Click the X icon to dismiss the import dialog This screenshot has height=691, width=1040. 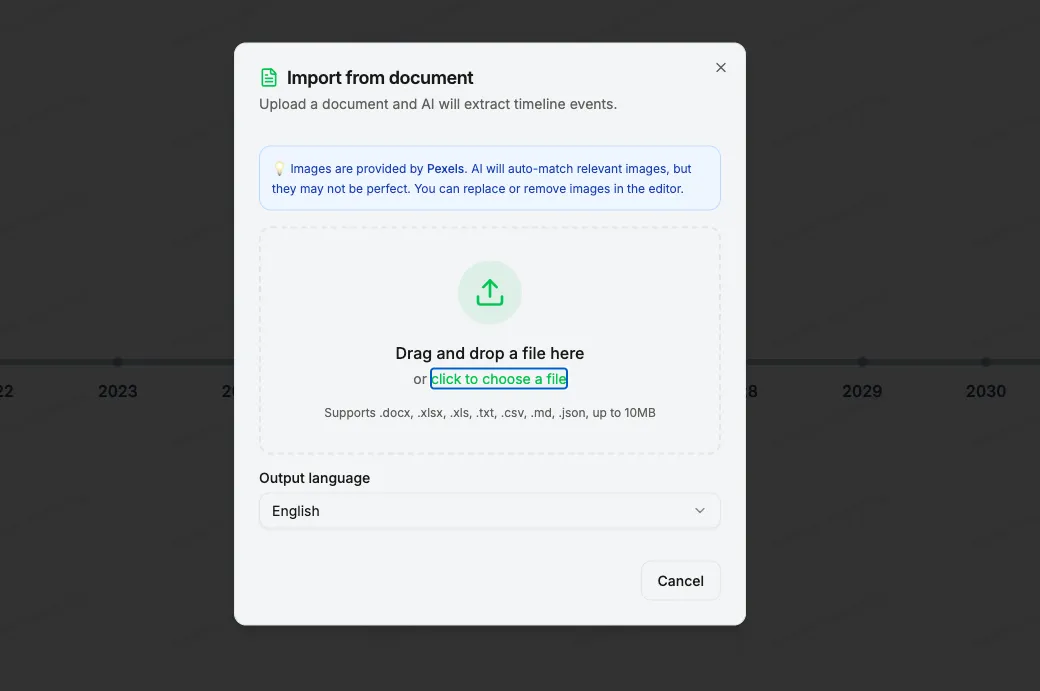tap(720, 67)
